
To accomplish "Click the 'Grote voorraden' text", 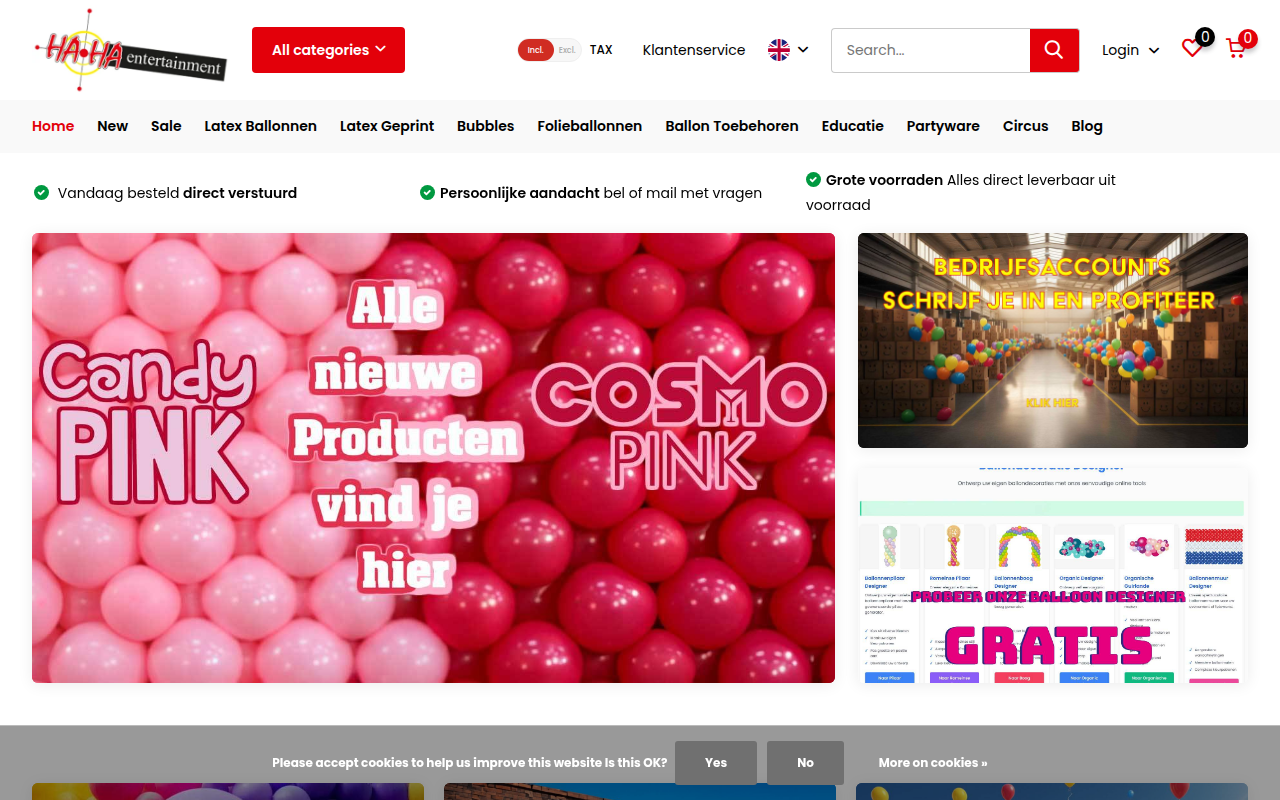I will point(884,180).
